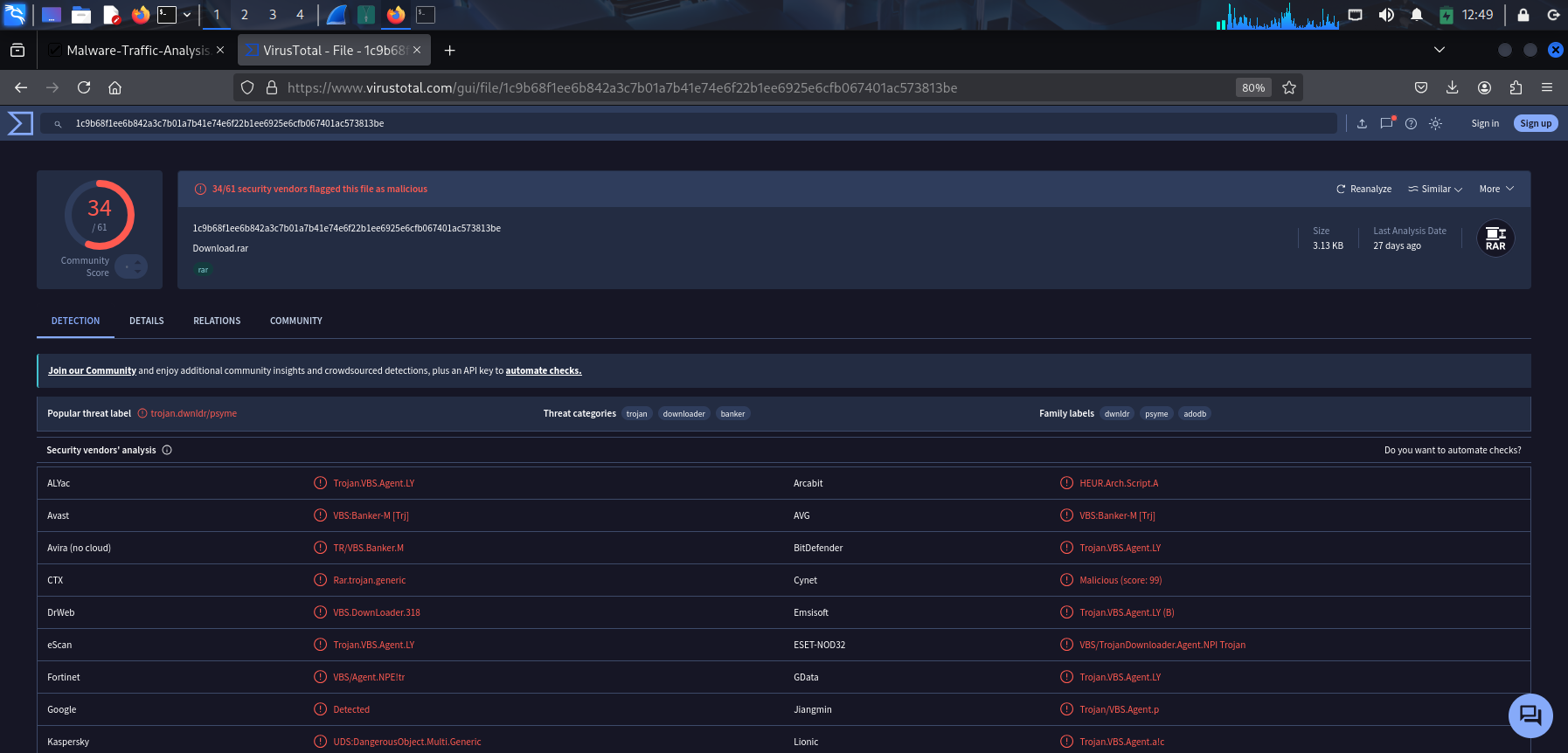Click the rar file tag
Screen dimensions: 1568x753
coord(203,270)
